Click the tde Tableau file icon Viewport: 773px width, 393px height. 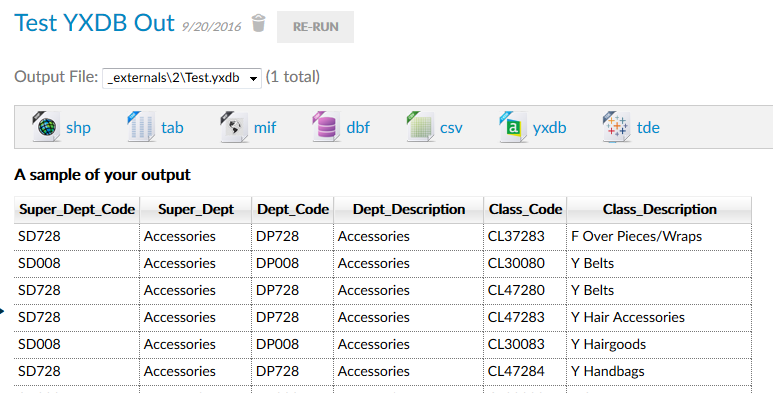[616, 127]
